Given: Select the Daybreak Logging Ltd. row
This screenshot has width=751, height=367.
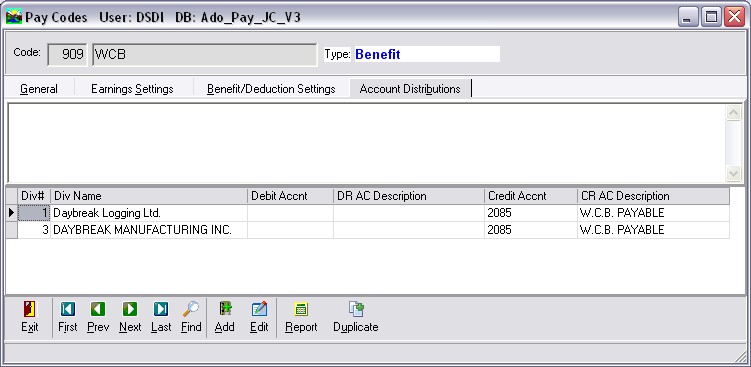Looking at the screenshot, I should point(374,213).
